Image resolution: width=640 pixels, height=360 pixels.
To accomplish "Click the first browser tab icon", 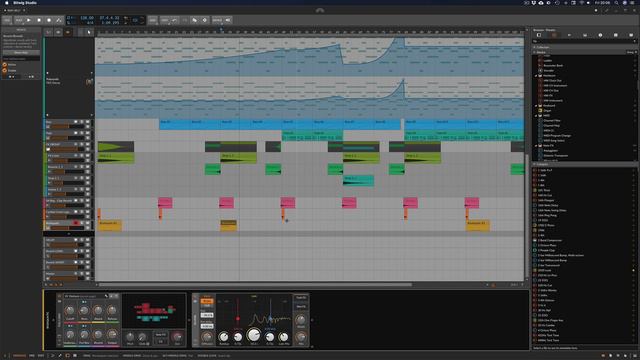I will pos(539,36).
